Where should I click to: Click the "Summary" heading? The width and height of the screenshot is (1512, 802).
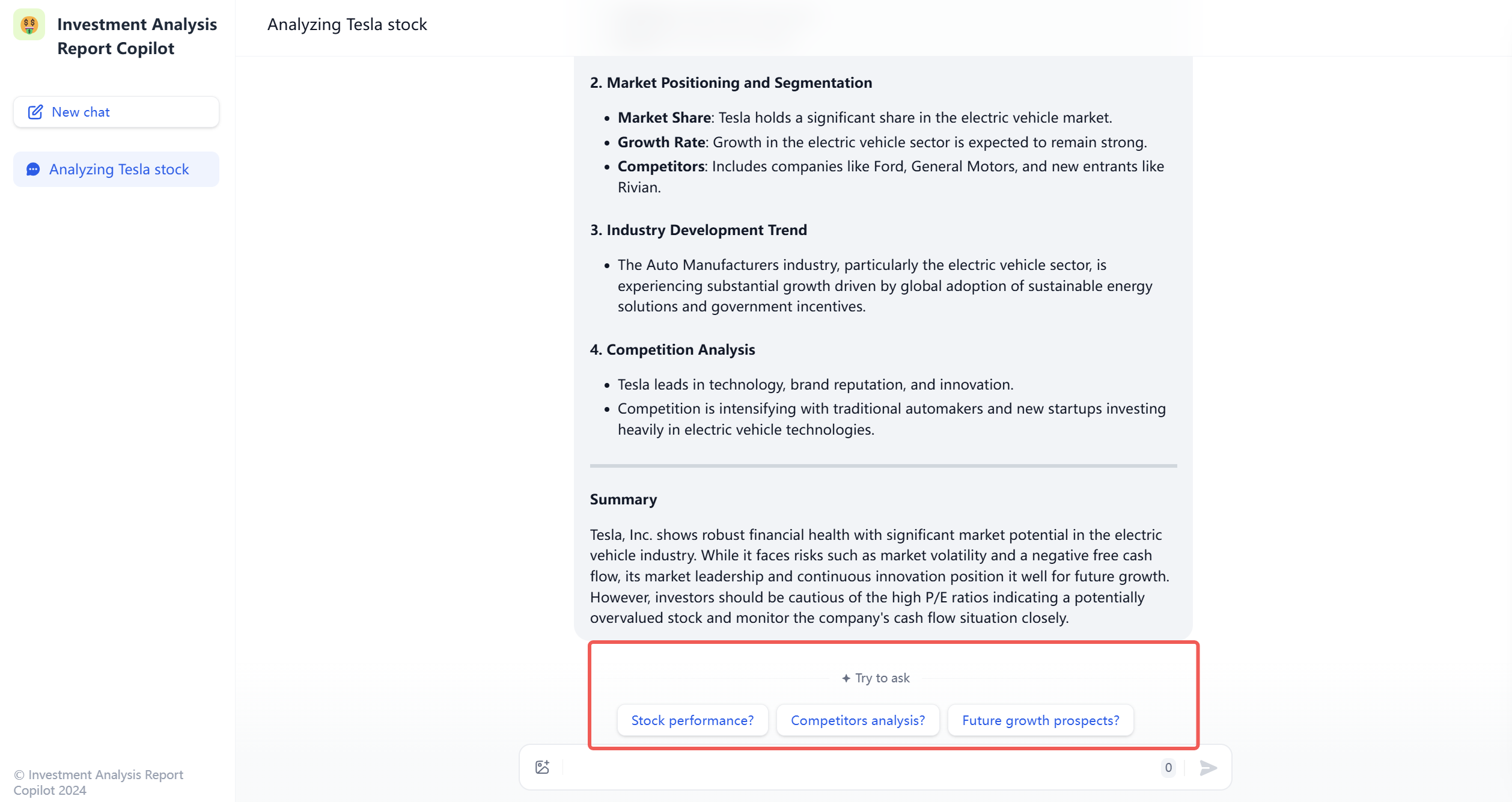tap(623, 500)
